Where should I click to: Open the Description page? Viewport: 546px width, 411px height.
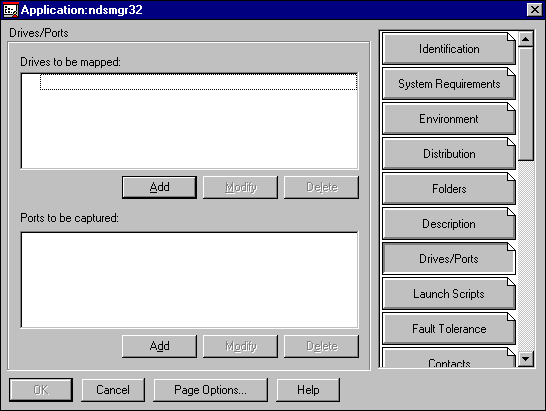(x=448, y=224)
